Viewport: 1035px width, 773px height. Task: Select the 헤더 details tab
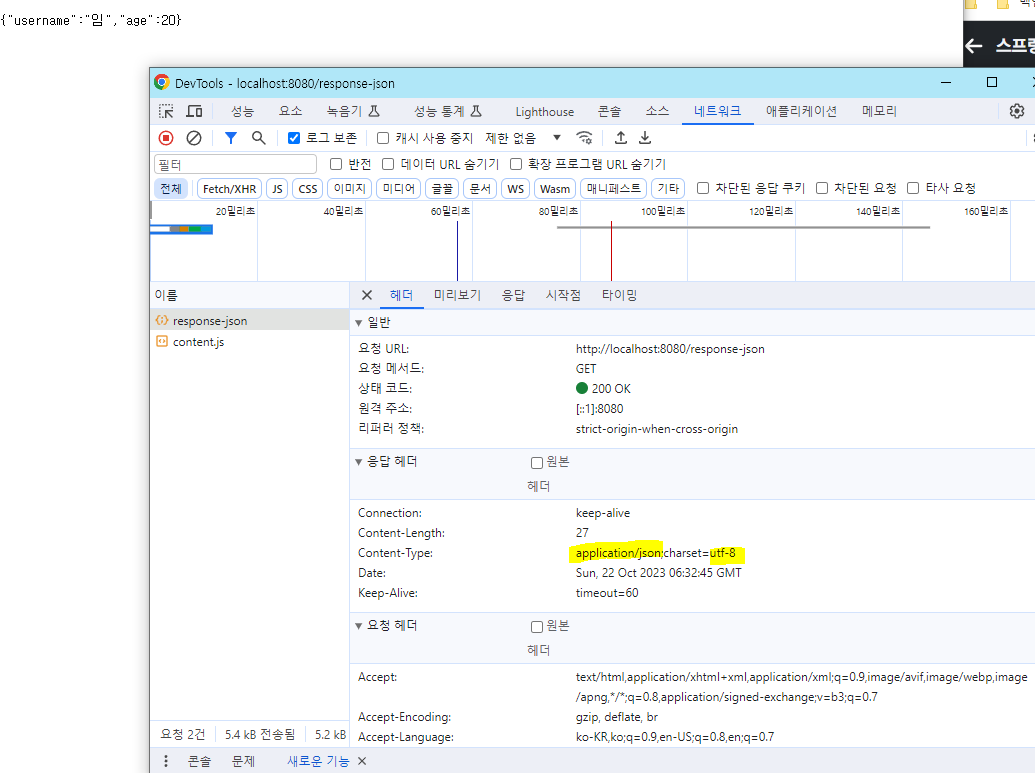[401, 295]
